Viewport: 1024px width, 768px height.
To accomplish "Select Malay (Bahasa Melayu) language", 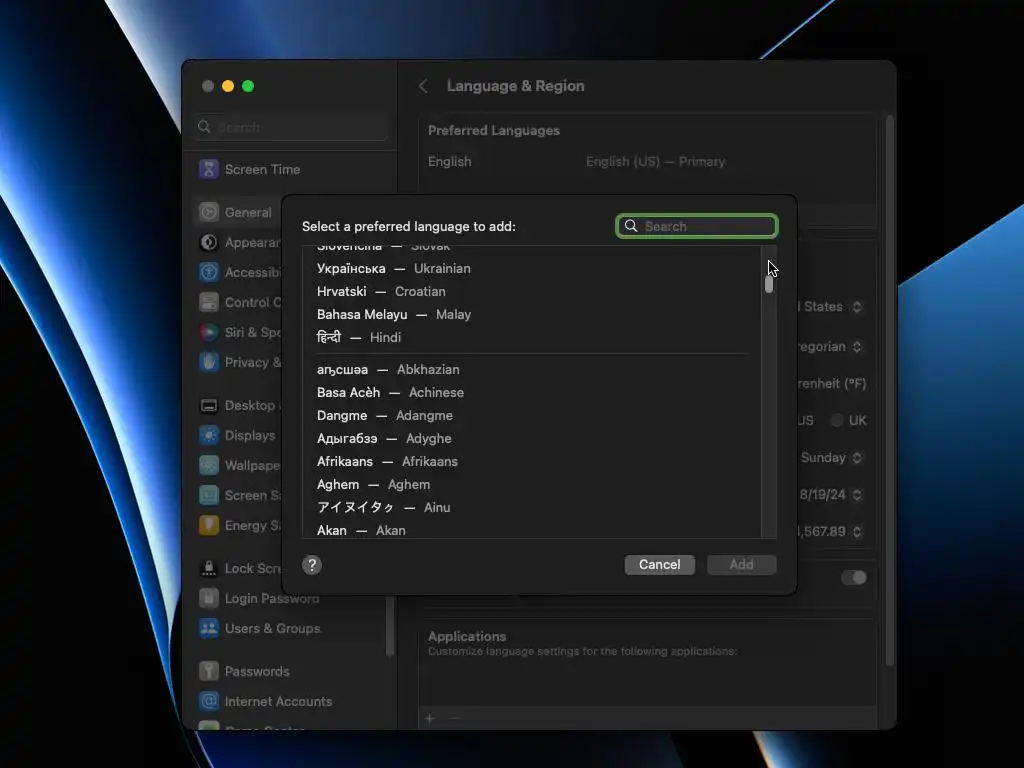I will (x=532, y=314).
